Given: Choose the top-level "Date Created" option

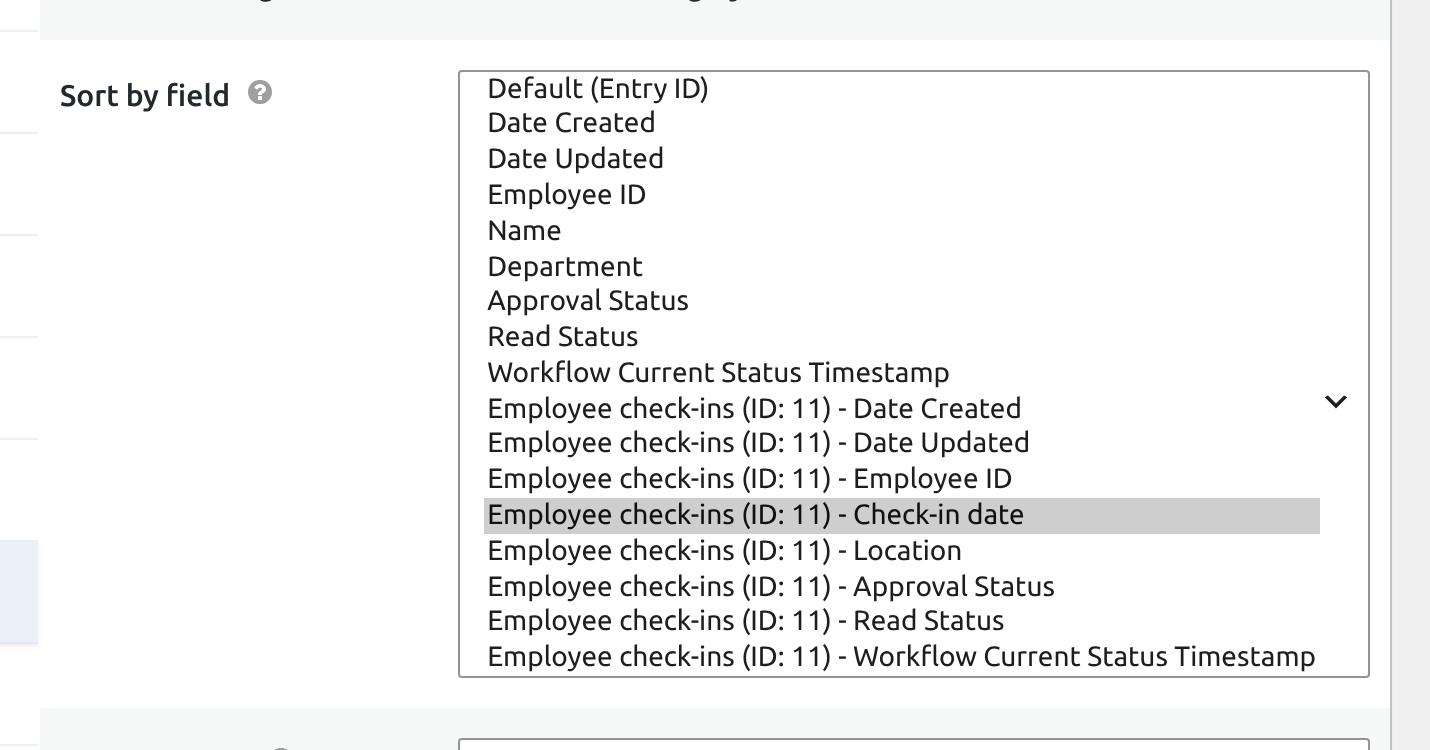Looking at the screenshot, I should [902, 123].
